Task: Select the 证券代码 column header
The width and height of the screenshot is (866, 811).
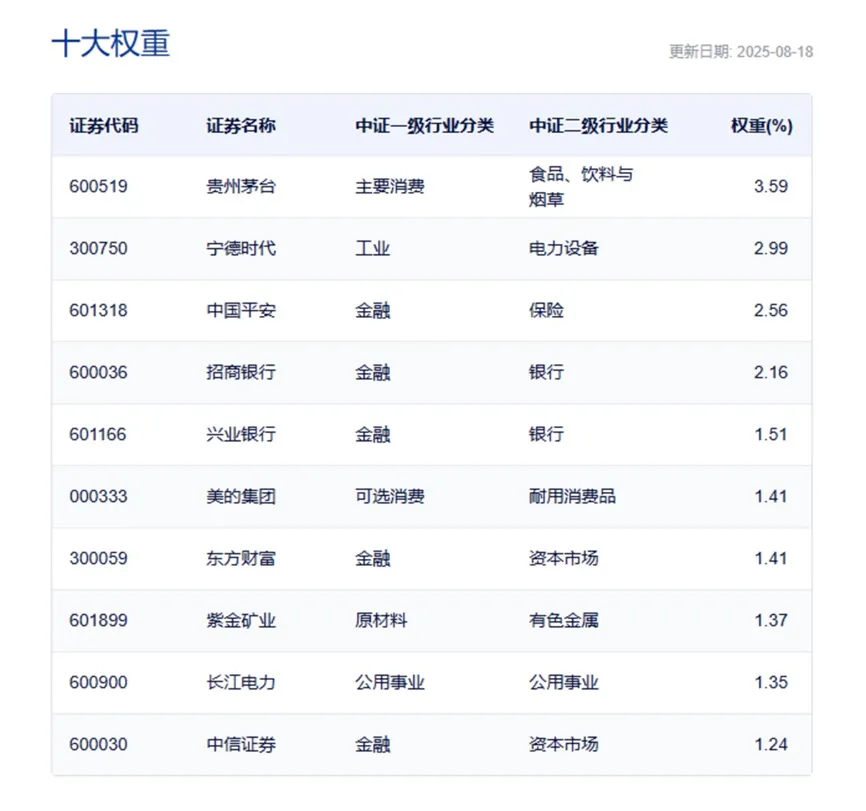Action: pos(104,126)
